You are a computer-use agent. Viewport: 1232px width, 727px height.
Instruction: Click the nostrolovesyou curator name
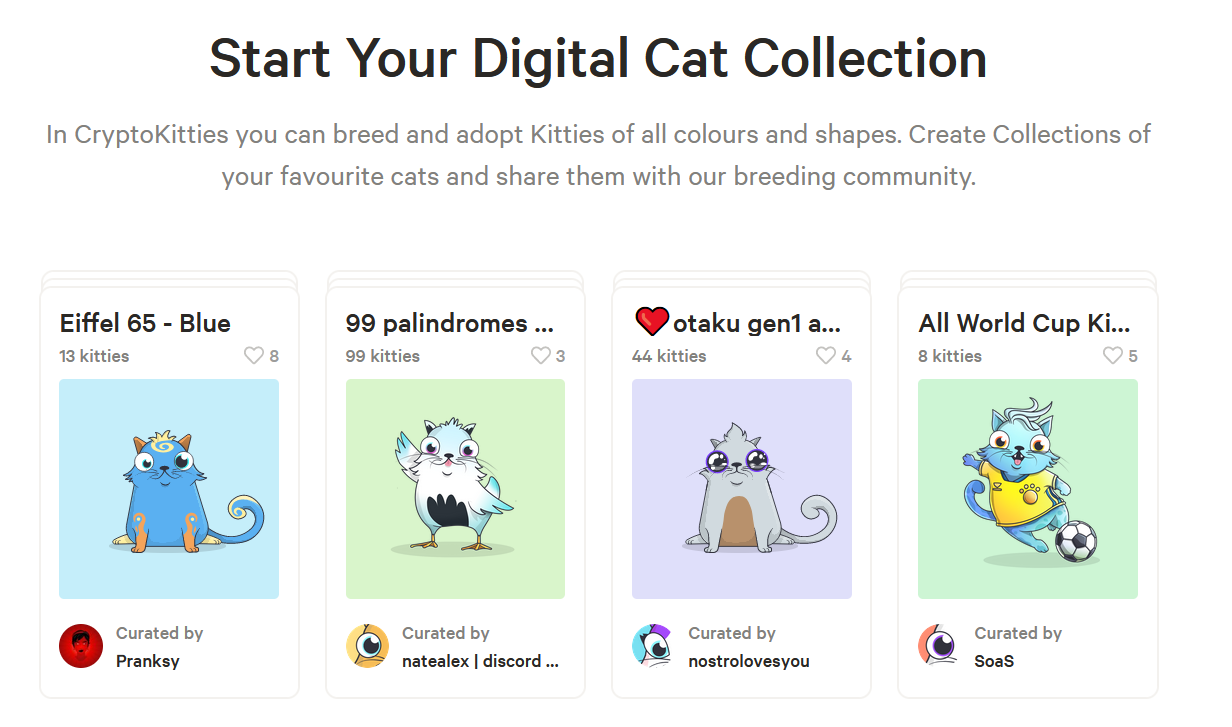[x=748, y=661]
